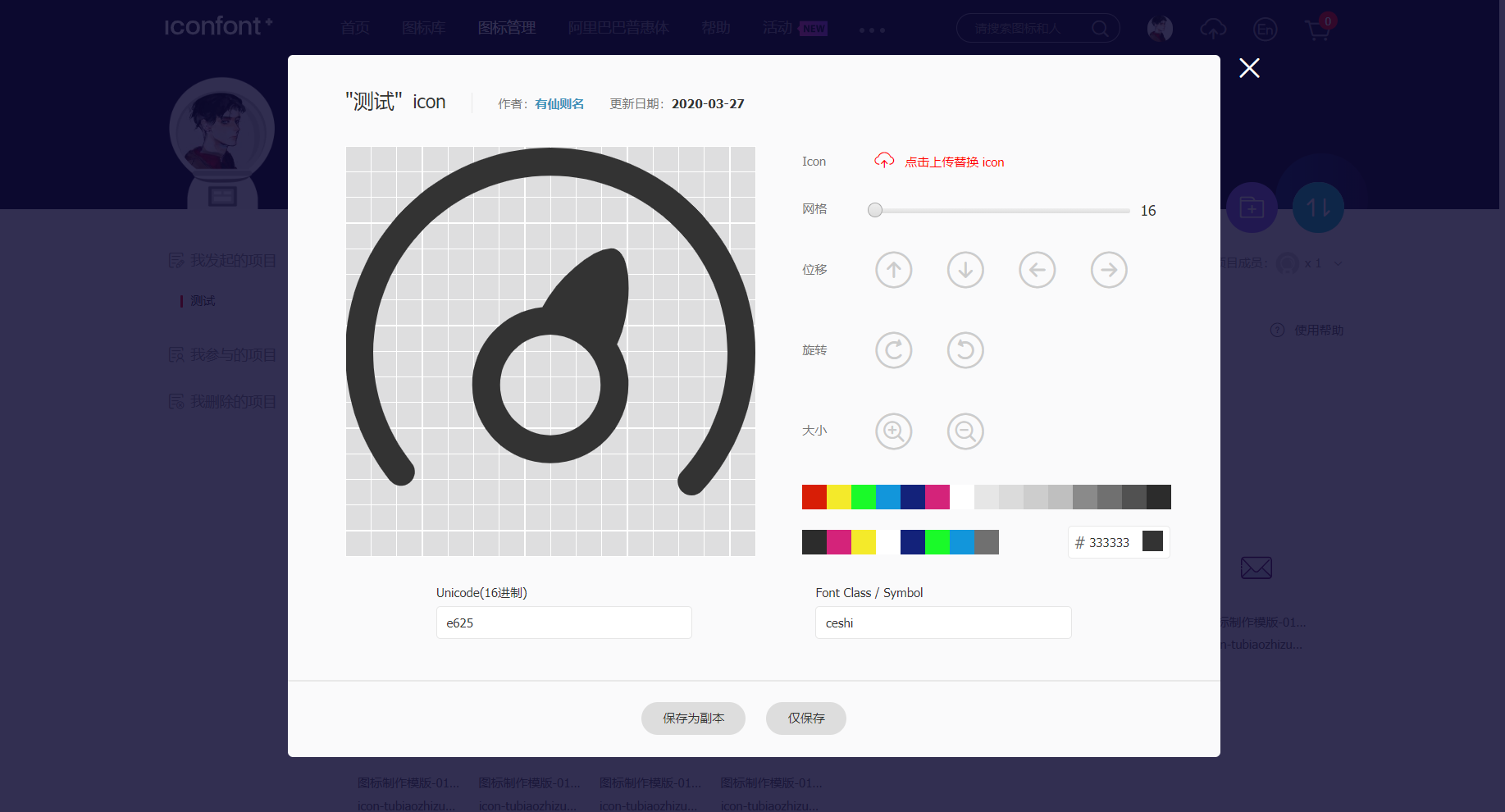The image size is (1505, 812).
Task: Click the 点击上传替换 icon link
Action: pyautogui.click(x=954, y=162)
